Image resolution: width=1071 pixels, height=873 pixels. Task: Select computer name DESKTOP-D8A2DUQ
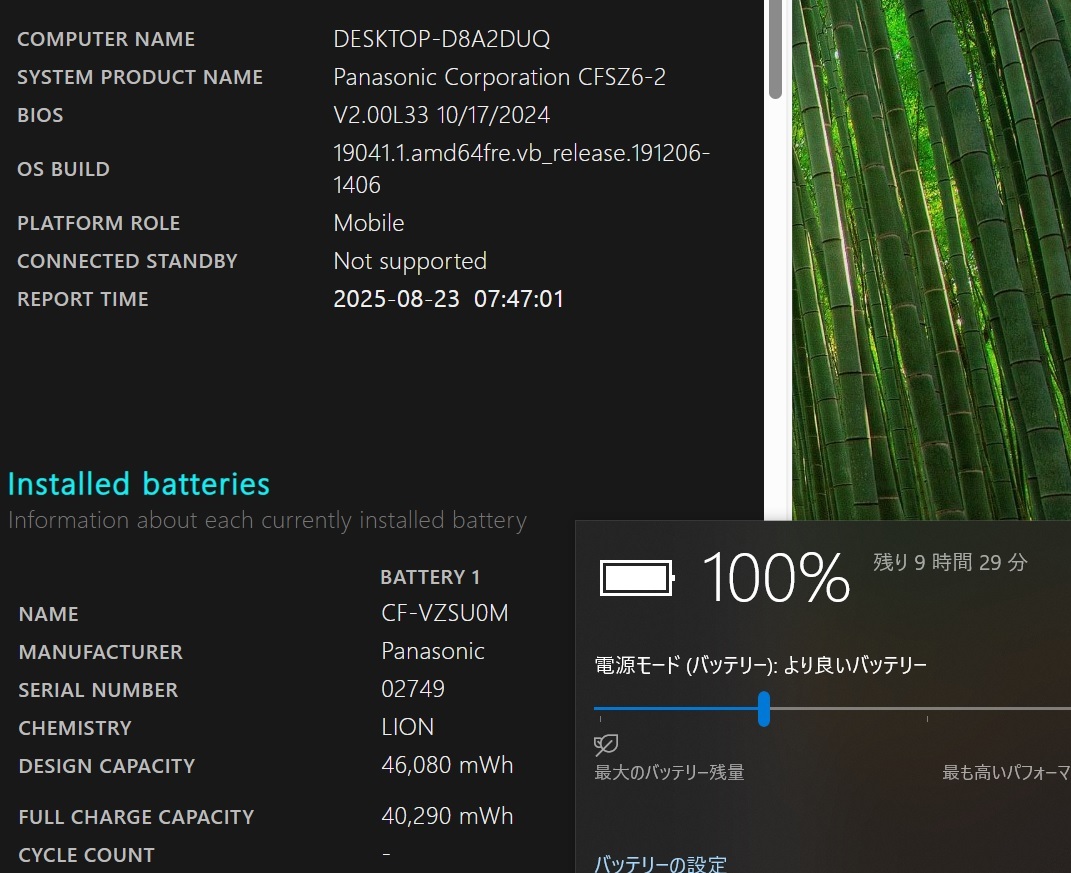coord(441,39)
